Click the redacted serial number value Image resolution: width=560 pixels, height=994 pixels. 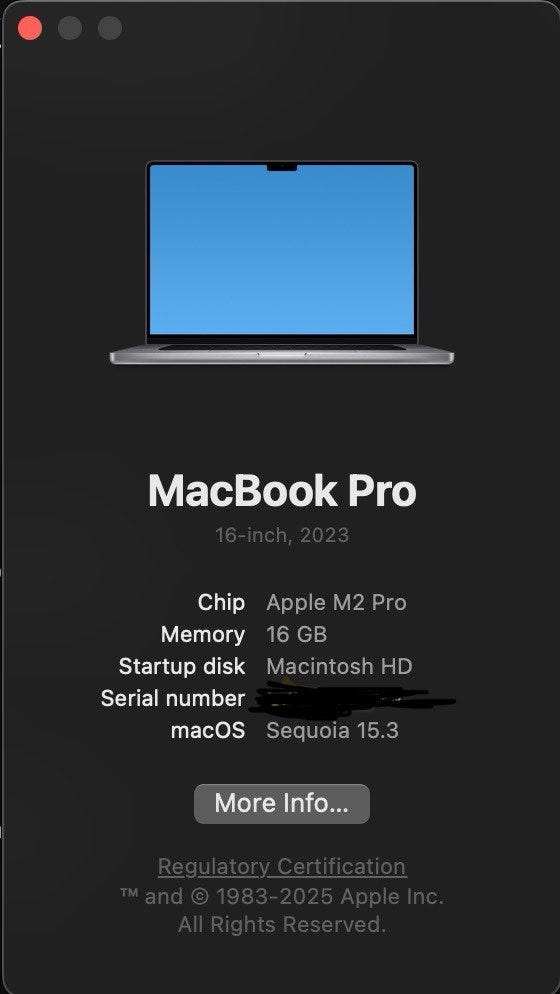click(353, 699)
